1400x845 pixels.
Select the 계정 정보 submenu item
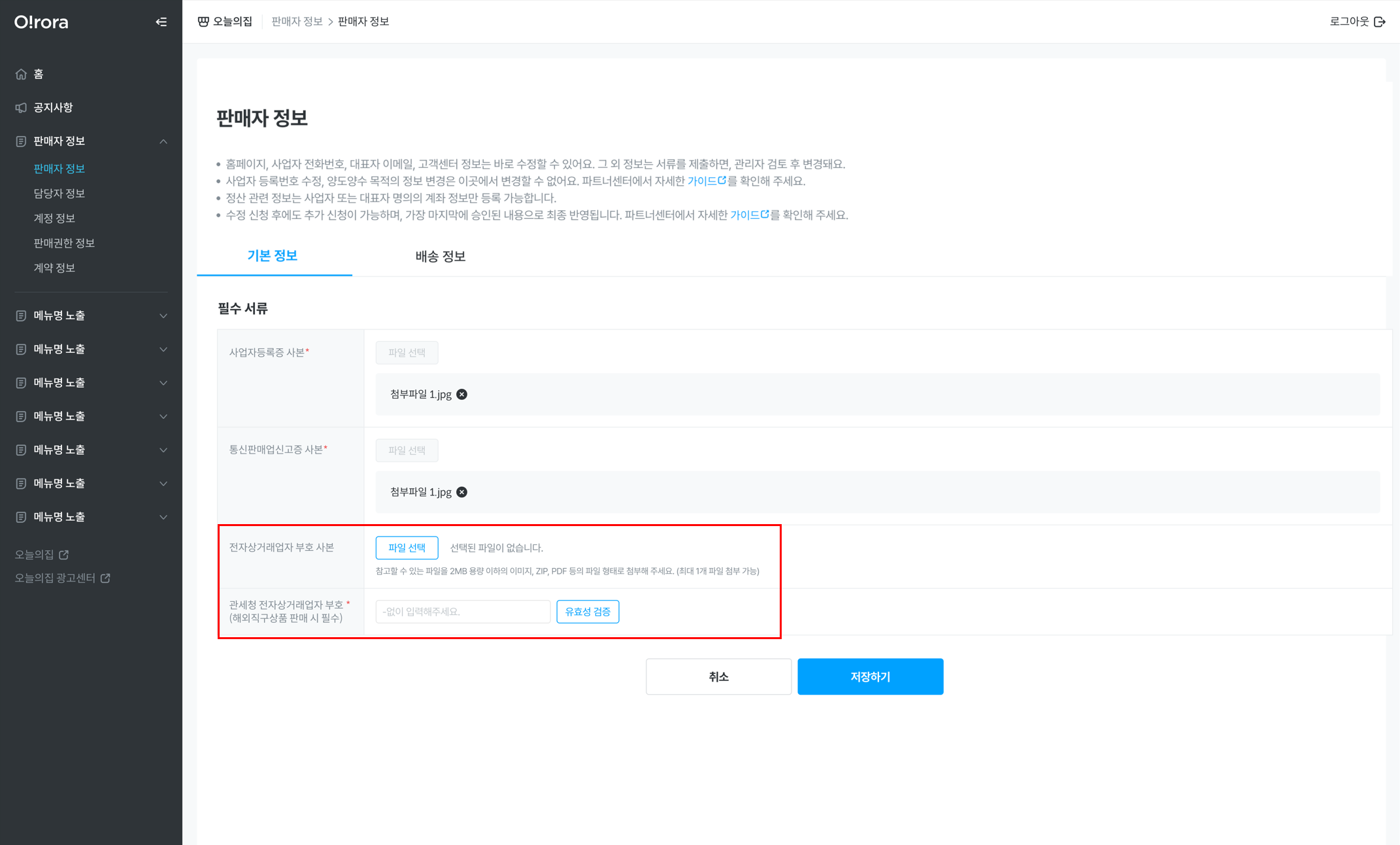[x=54, y=218]
